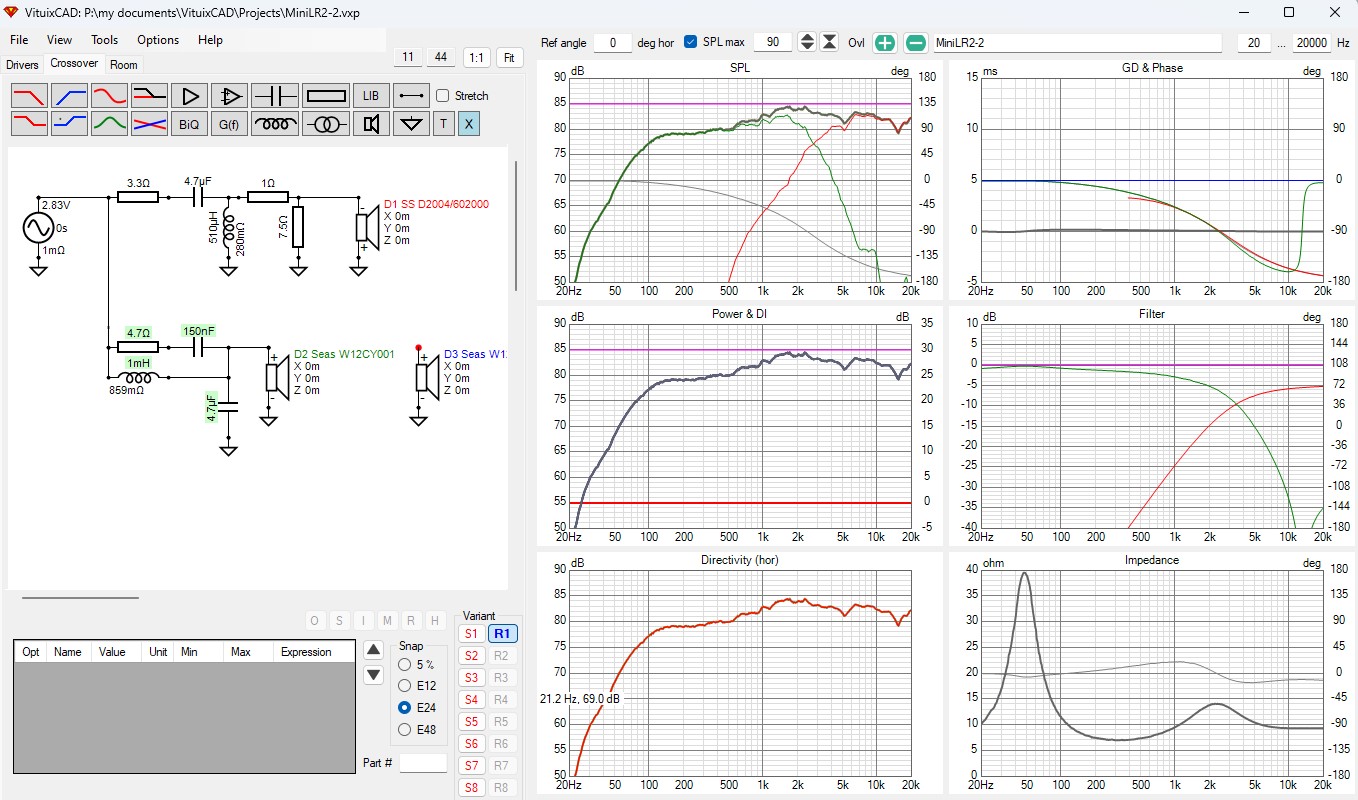Select the E12 snap option
Screen dimensions: 1358x800
(404, 686)
